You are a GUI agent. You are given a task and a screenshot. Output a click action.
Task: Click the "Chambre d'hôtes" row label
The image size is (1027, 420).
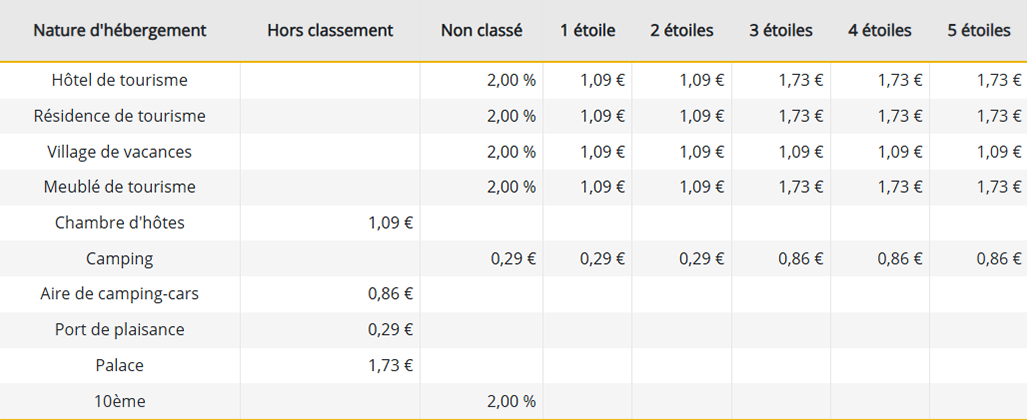tap(119, 223)
